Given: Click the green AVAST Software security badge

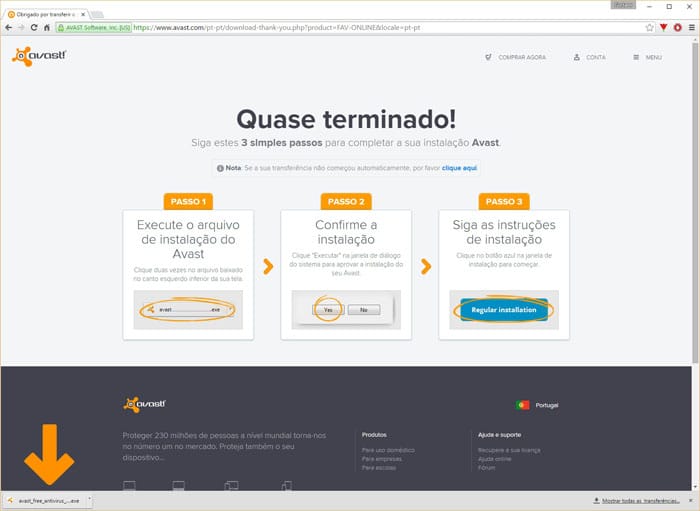Looking at the screenshot, I should [94, 28].
